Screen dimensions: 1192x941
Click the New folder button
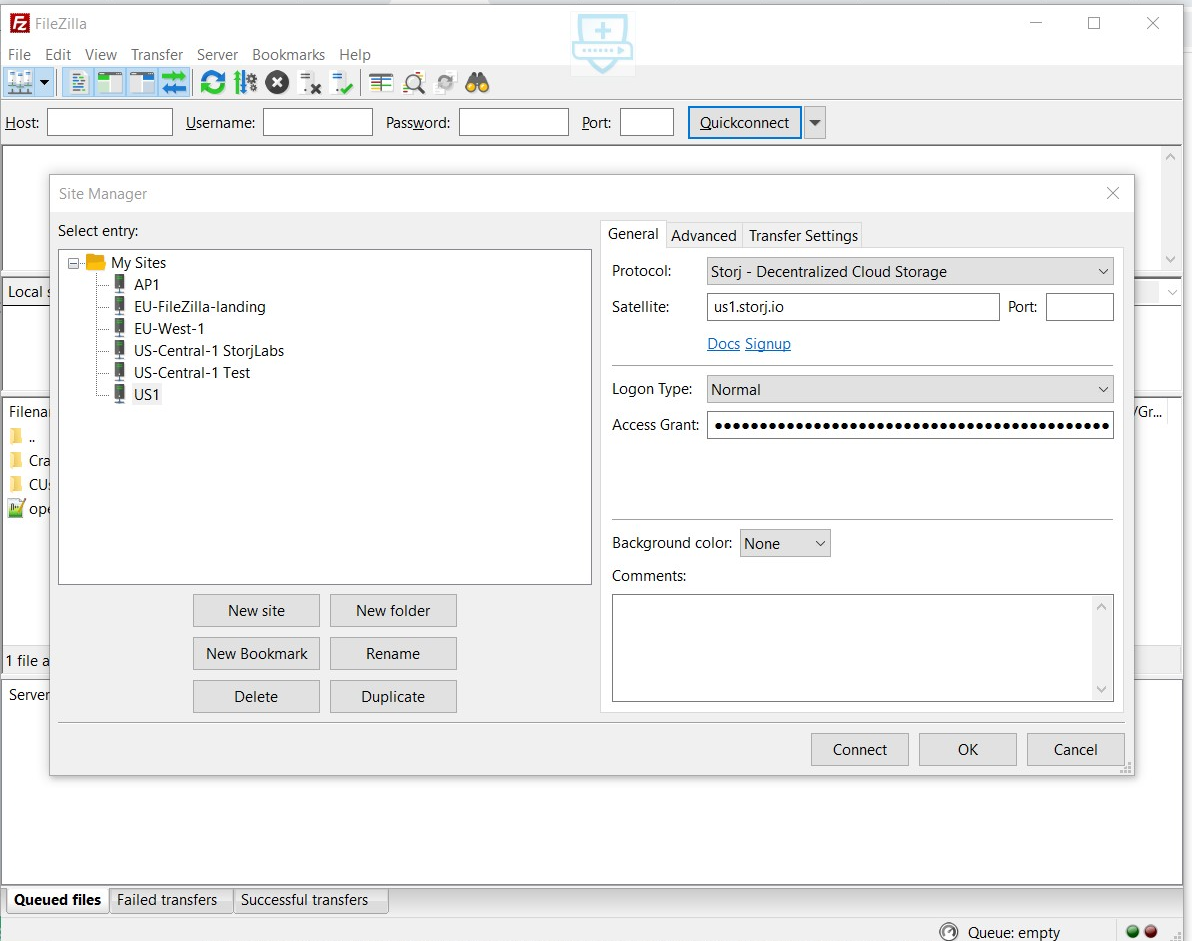[x=393, y=611]
